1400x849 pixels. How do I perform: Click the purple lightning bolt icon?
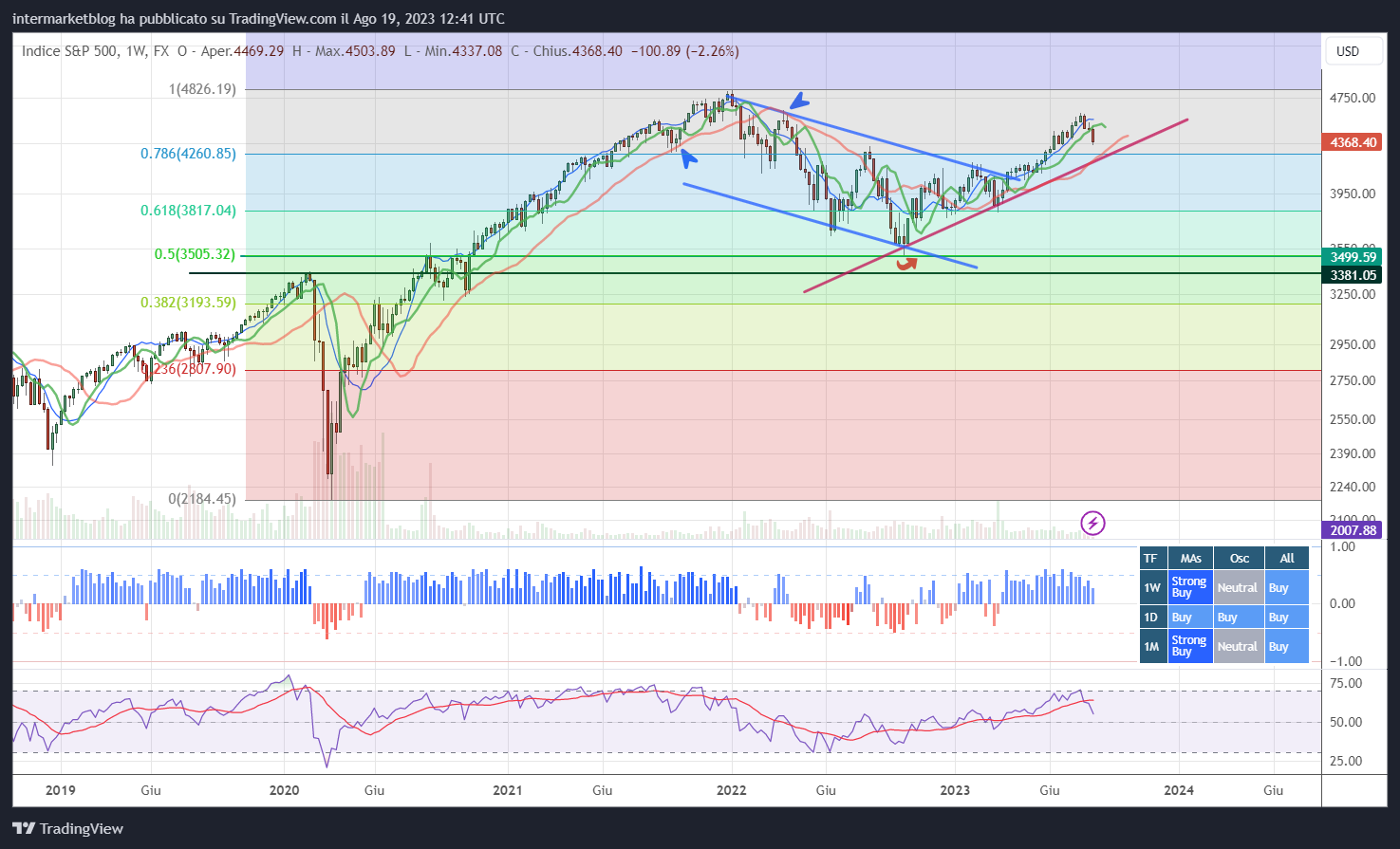pos(1092,523)
